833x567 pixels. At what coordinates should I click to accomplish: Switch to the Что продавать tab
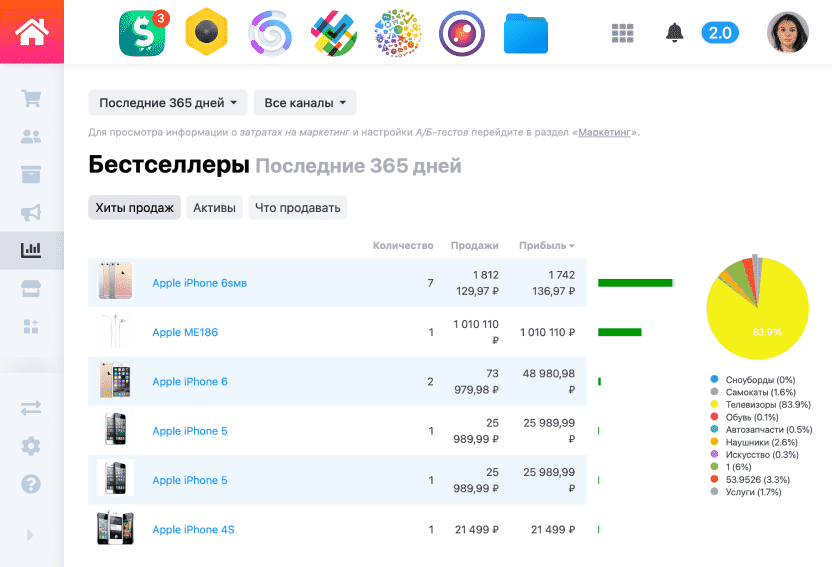(x=298, y=208)
